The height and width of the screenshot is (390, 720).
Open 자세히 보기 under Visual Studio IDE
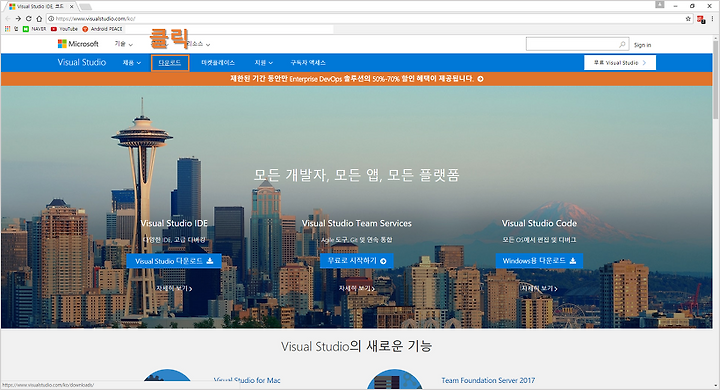coord(174,288)
